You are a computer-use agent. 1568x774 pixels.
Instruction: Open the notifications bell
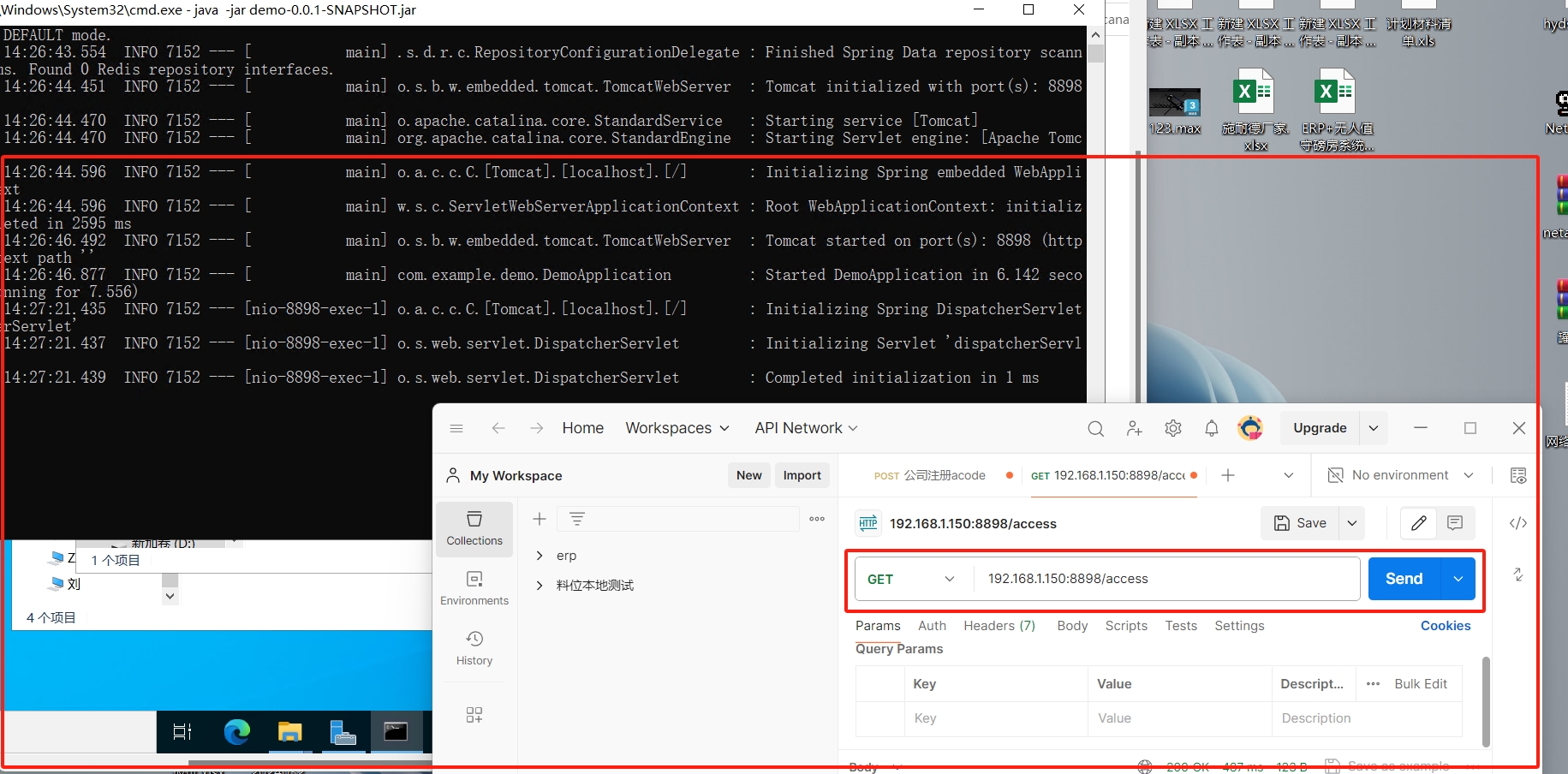point(1212,428)
